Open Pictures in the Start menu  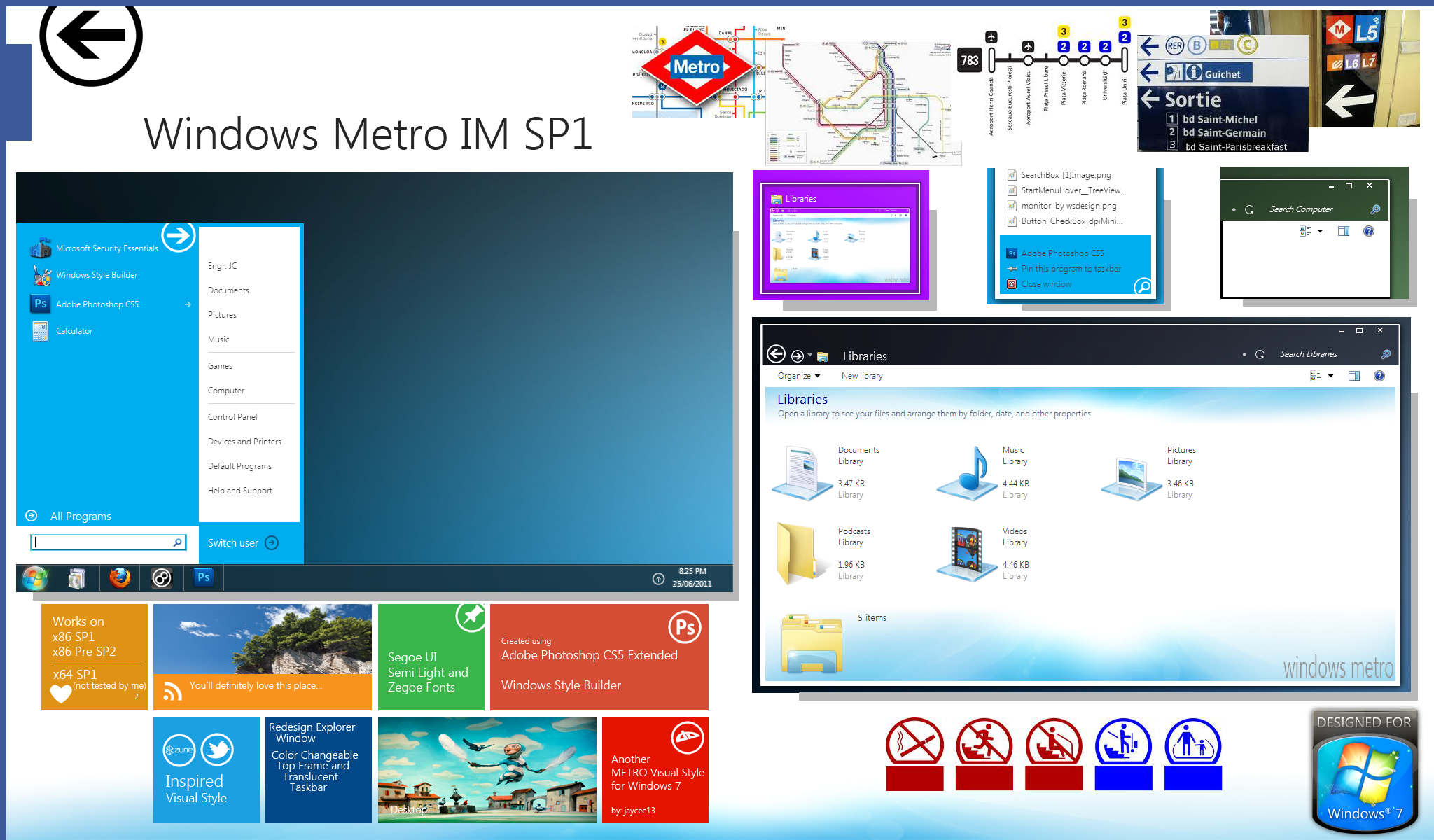click(222, 315)
